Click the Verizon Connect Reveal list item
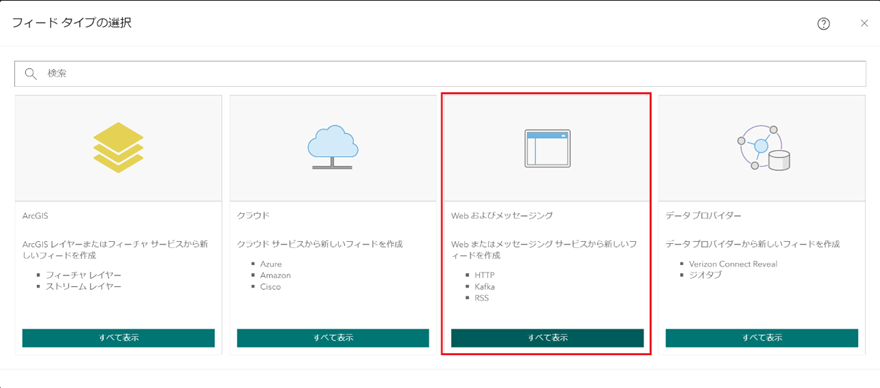Viewport: 880px width, 388px height. [733, 264]
